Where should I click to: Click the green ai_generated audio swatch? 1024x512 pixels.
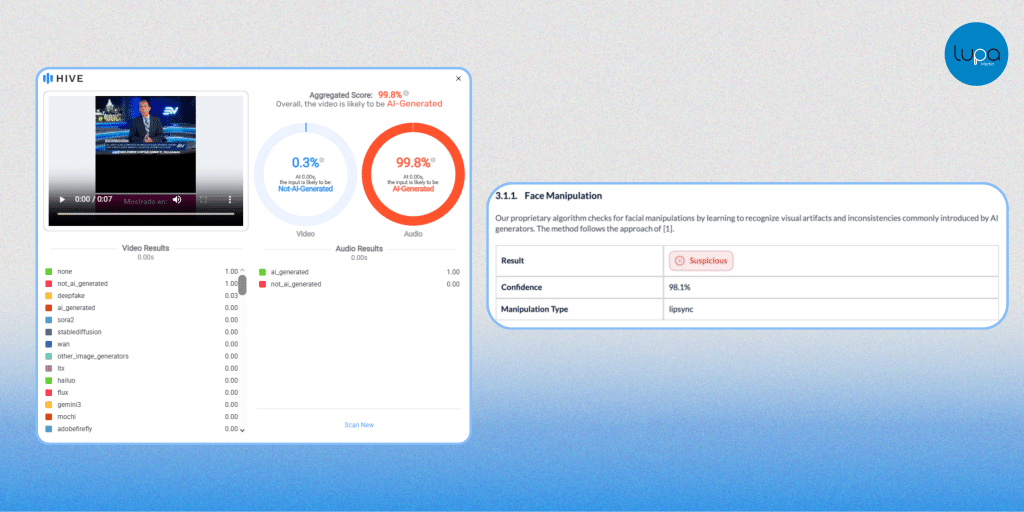[263, 272]
